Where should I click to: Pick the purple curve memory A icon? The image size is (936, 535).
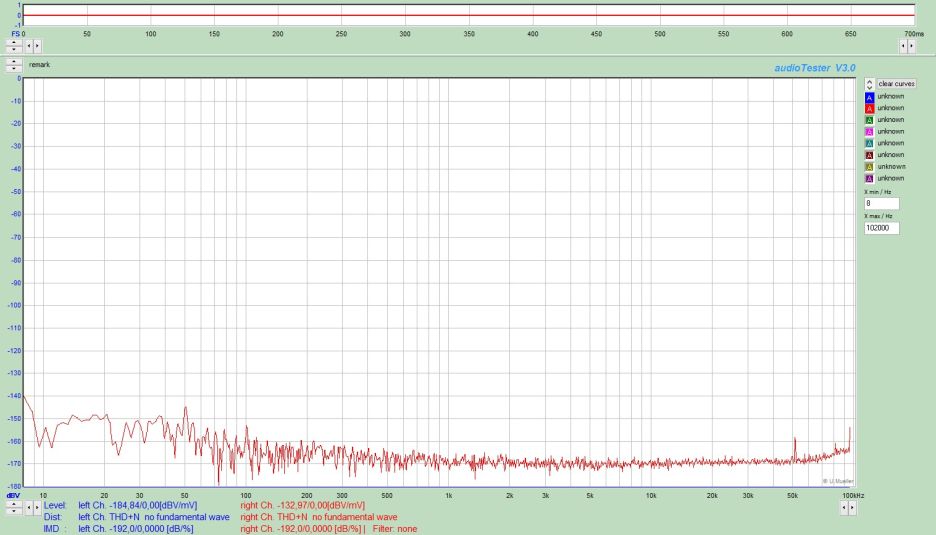click(x=869, y=179)
